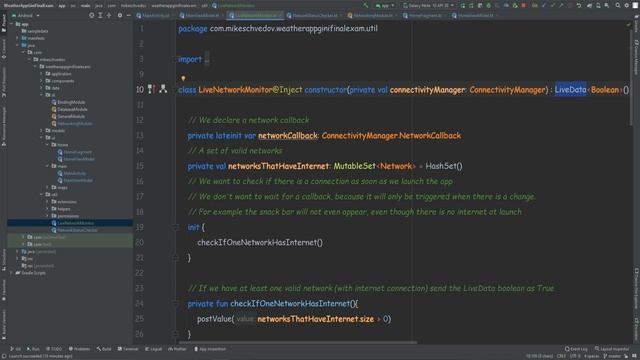This screenshot has width=640, height=360.
Task: Collapse the init block fold marker on line 19
Action: [176, 227]
